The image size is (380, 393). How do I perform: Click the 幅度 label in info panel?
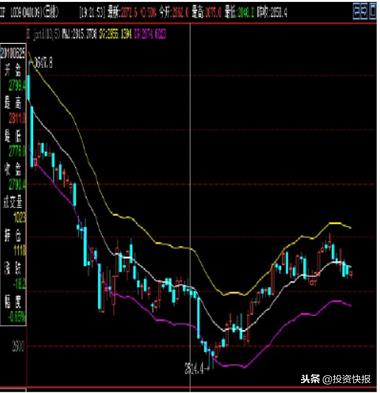(x=13, y=301)
